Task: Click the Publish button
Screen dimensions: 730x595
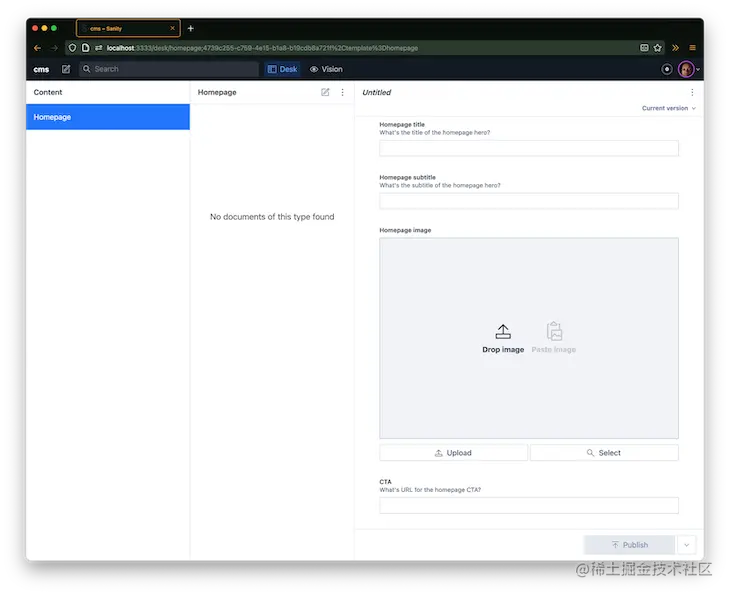Action: [x=629, y=545]
